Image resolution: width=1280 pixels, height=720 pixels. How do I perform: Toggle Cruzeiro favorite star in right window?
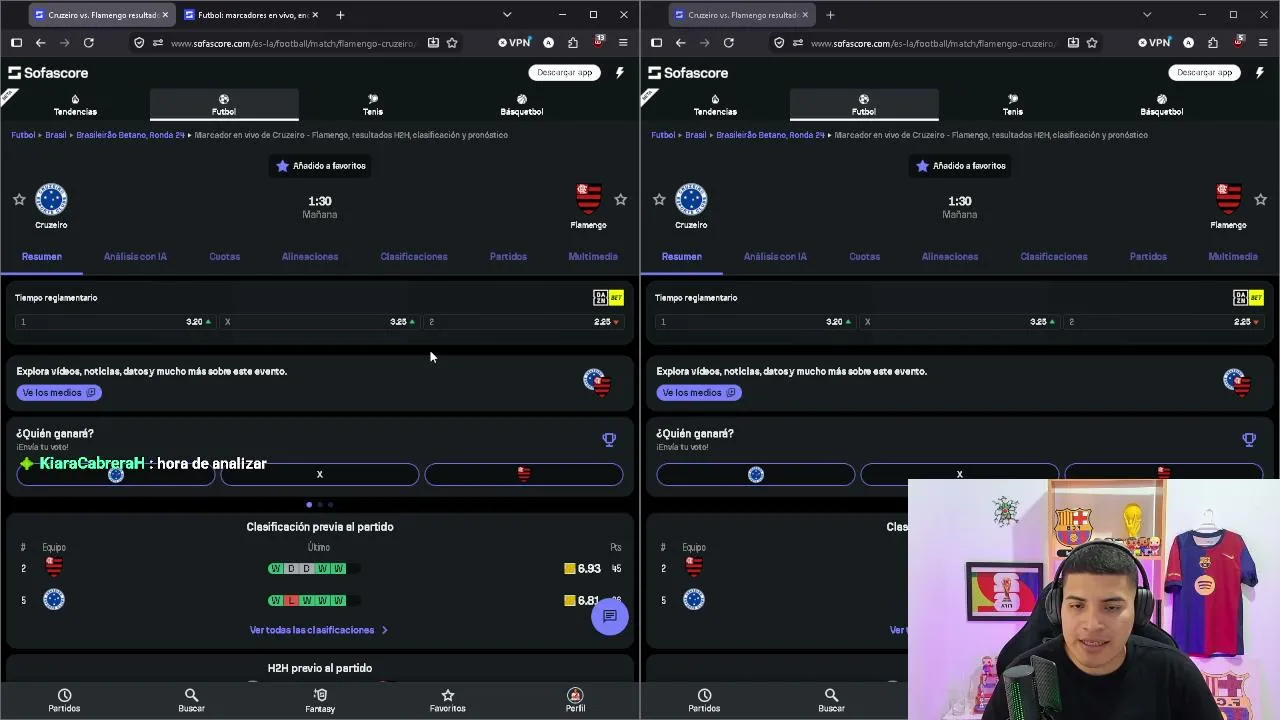click(x=659, y=200)
